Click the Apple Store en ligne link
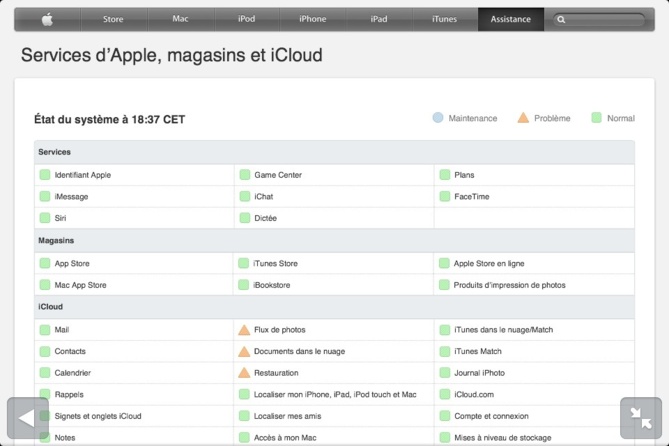The height and width of the screenshot is (446, 669). [488, 264]
